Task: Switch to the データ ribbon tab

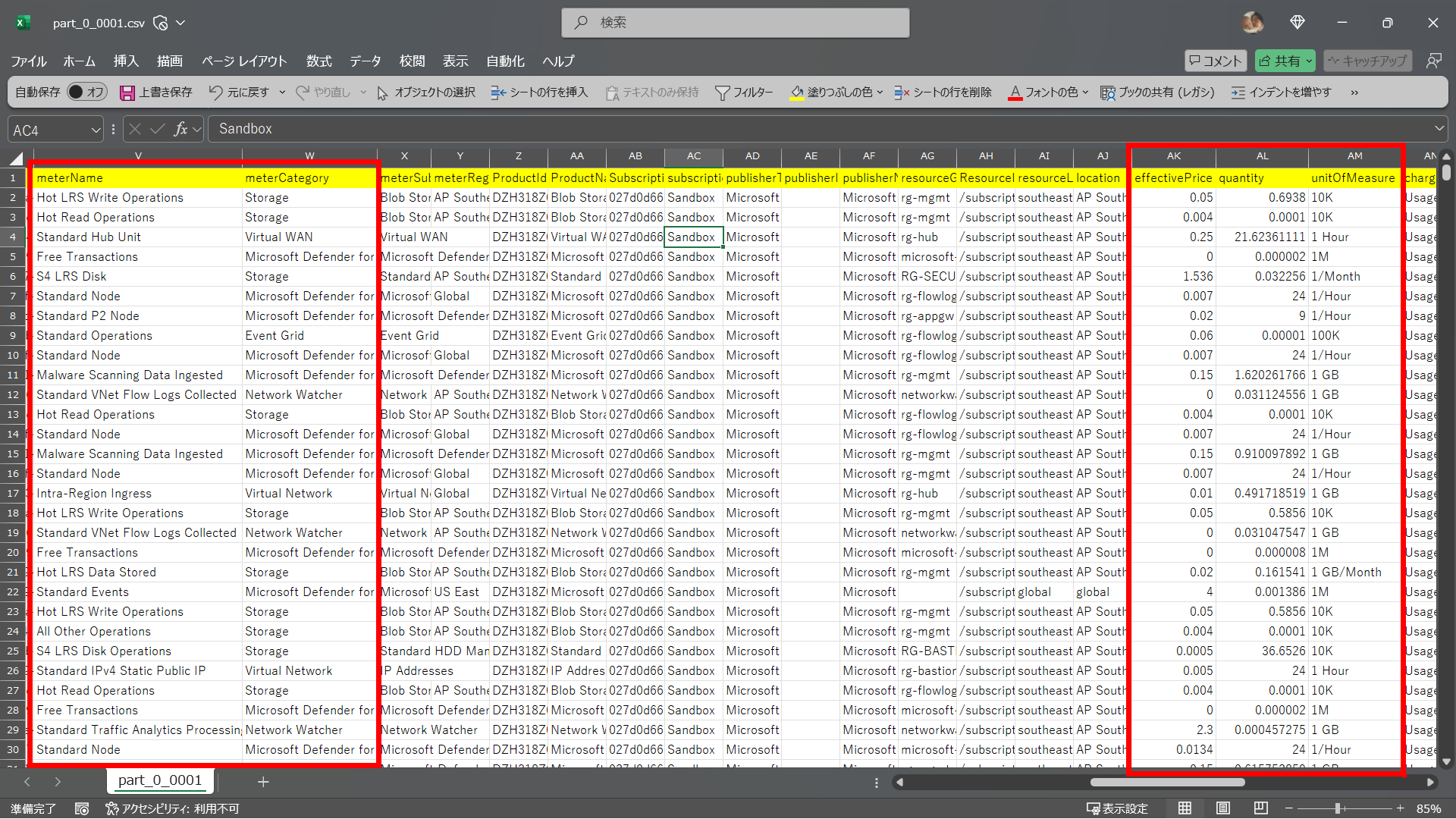Action: [x=365, y=61]
